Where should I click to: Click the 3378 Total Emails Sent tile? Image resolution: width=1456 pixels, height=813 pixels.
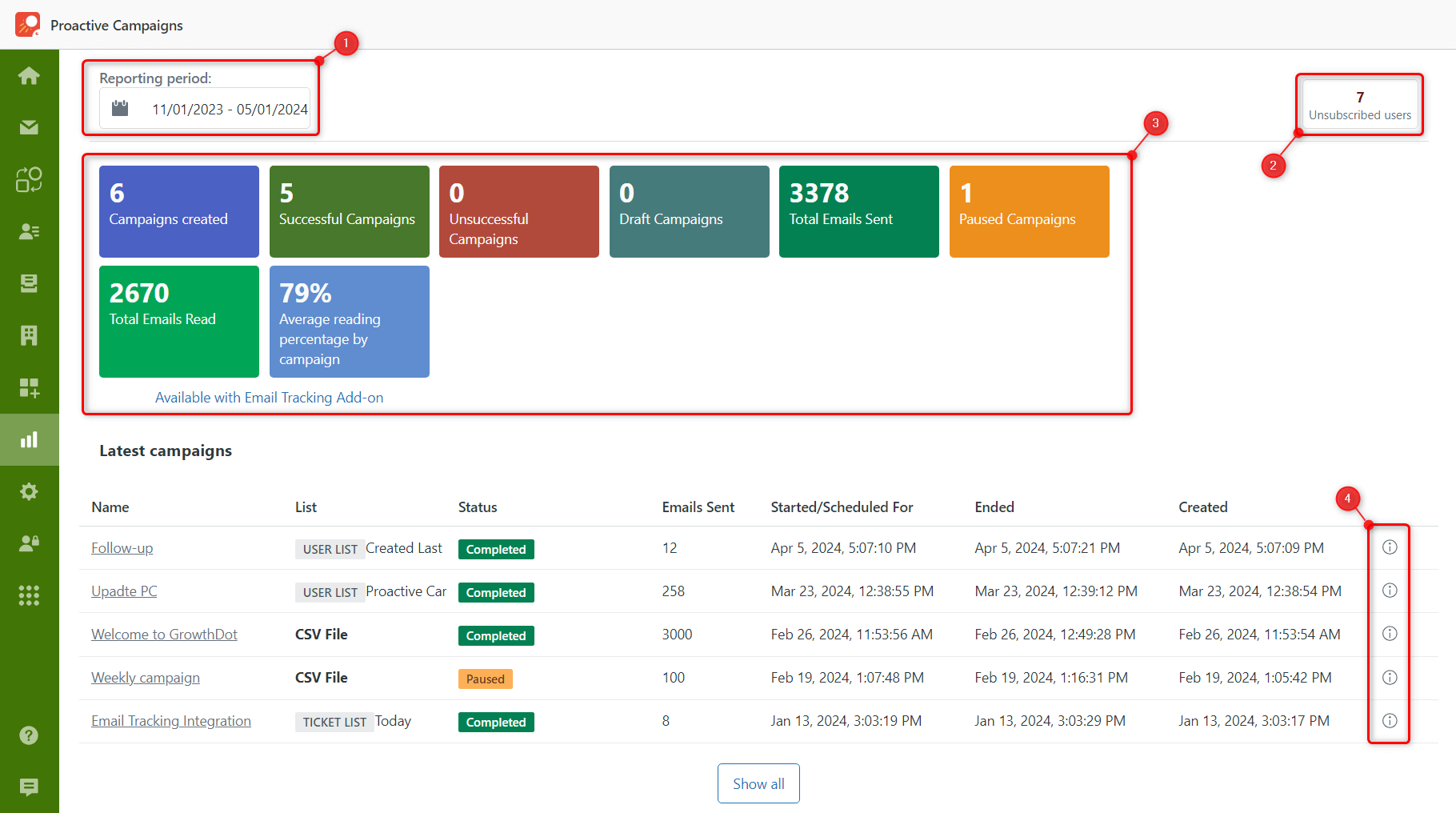click(x=859, y=211)
